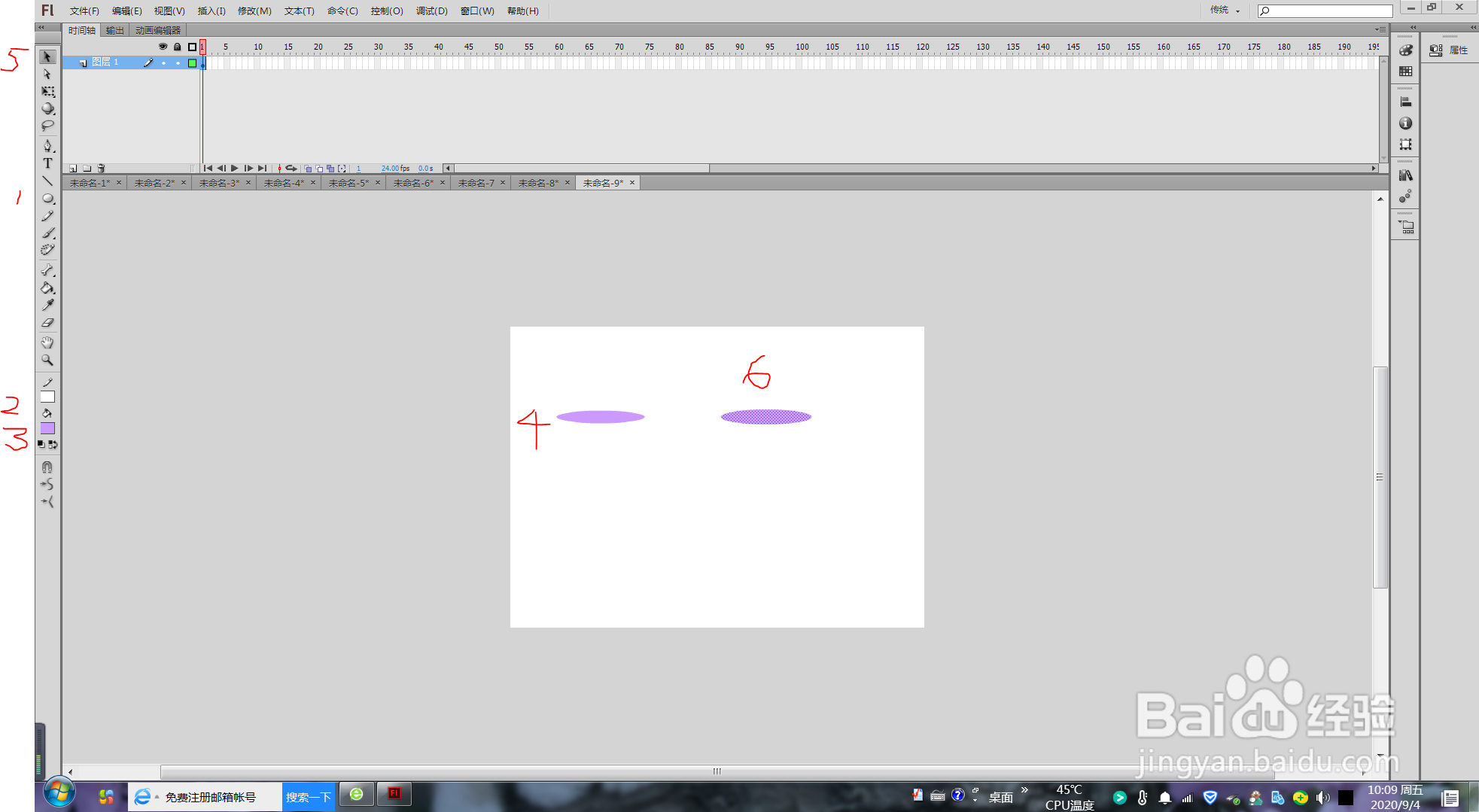This screenshot has height=812, width=1479.
Task: Hide 图层 1 with the eye toggle
Action: pos(163,62)
